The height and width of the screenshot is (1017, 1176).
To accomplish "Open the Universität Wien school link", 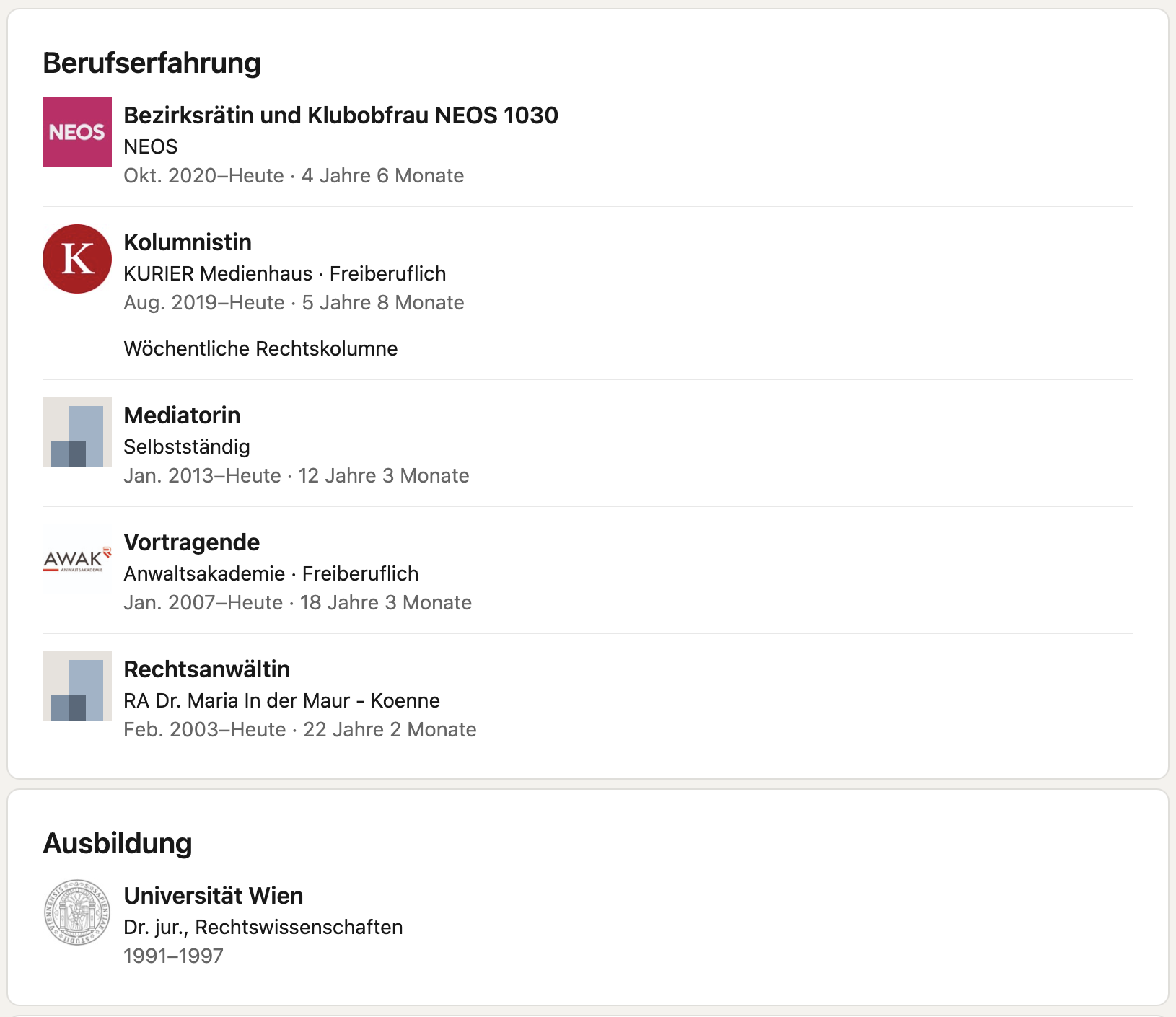I will click(x=213, y=896).
